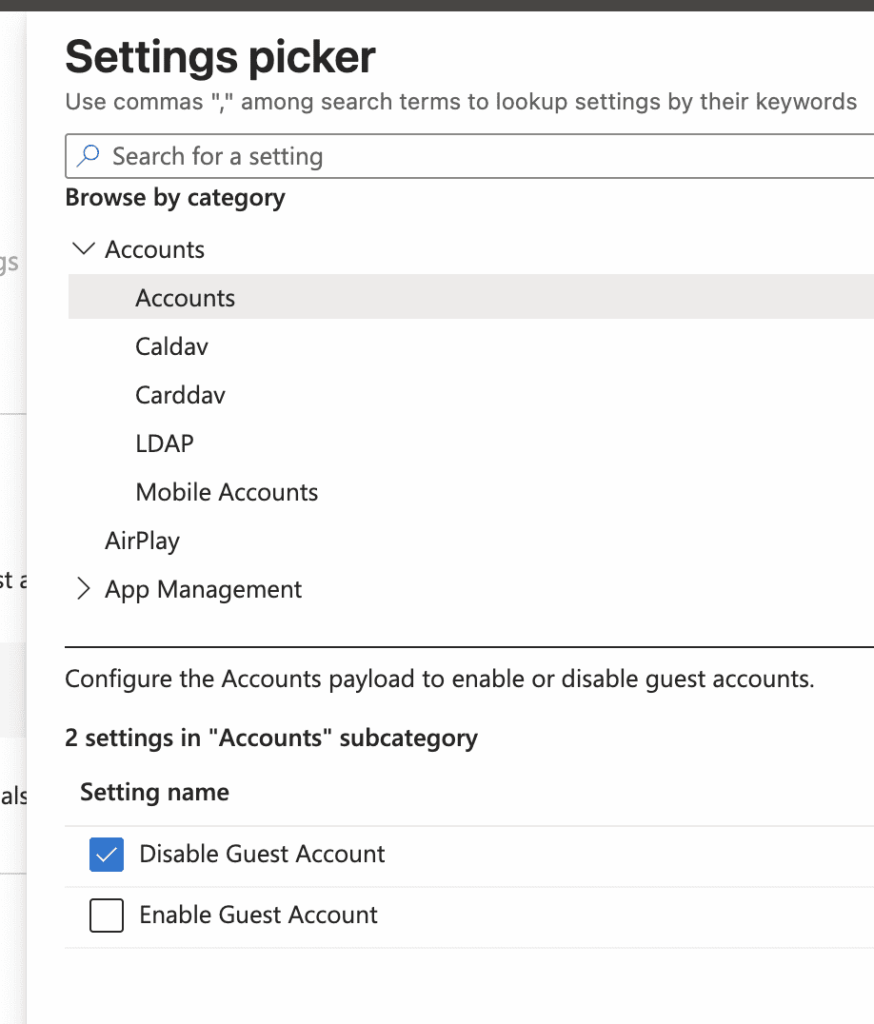
Task: Click the 'Browse by category' heading
Action: (x=175, y=198)
